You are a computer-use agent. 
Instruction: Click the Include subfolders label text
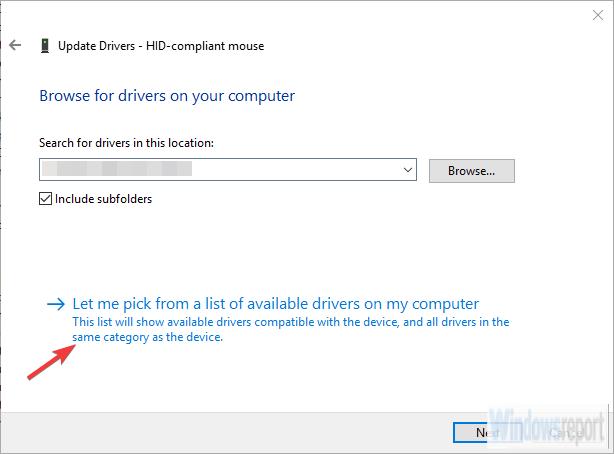coord(102,199)
